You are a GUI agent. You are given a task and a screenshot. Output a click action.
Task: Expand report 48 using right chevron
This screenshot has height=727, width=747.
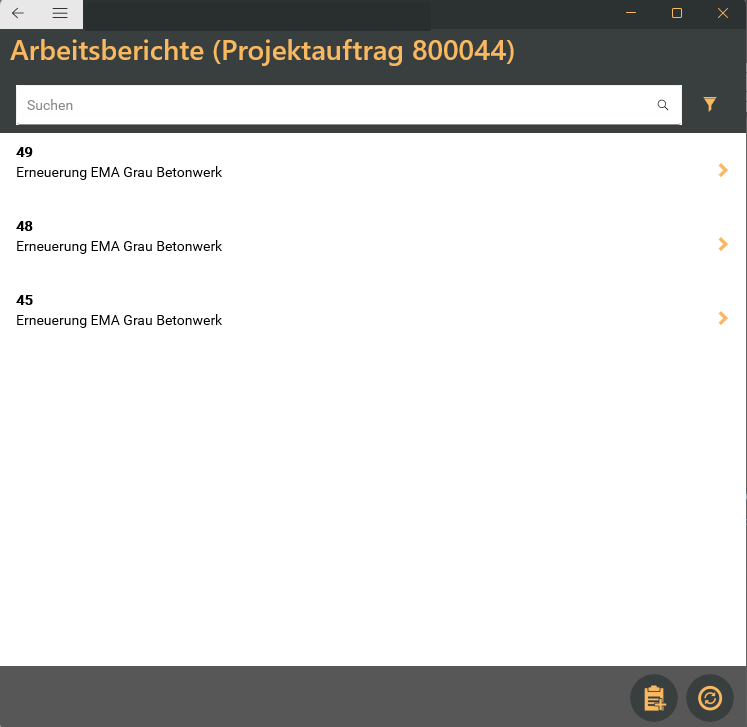tap(723, 244)
